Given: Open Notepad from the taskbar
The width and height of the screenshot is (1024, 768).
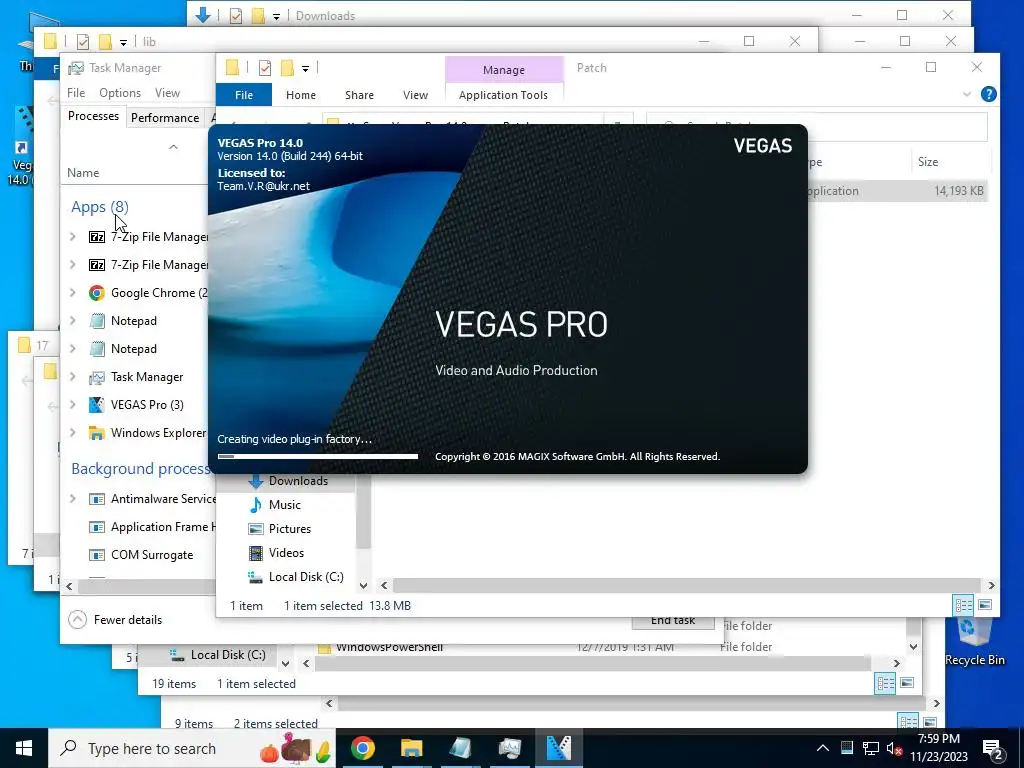Looking at the screenshot, I should 460,748.
